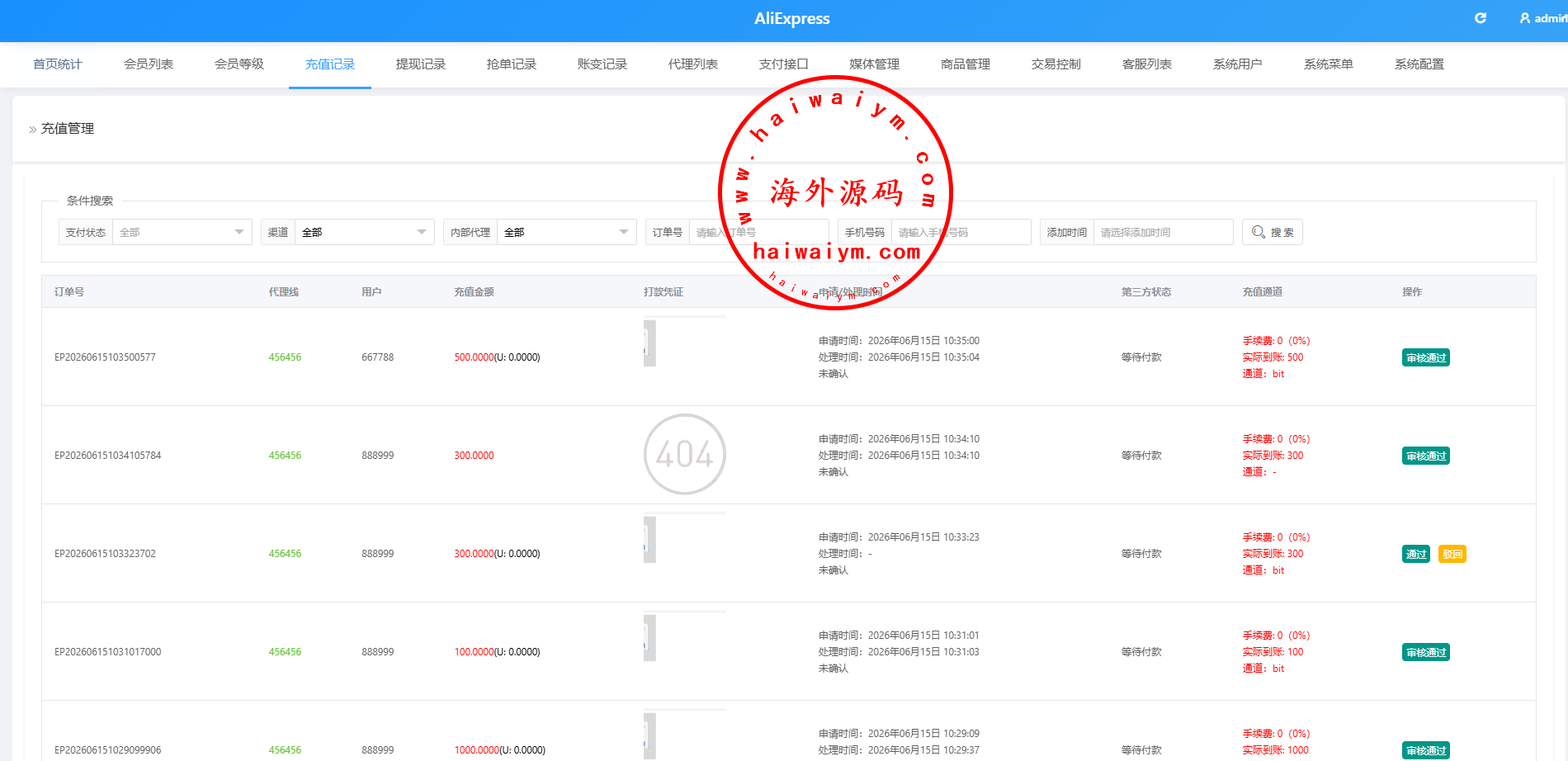Switch to the 媒体管理 tab
The height and width of the screenshot is (761, 1568).
coord(875,64)
